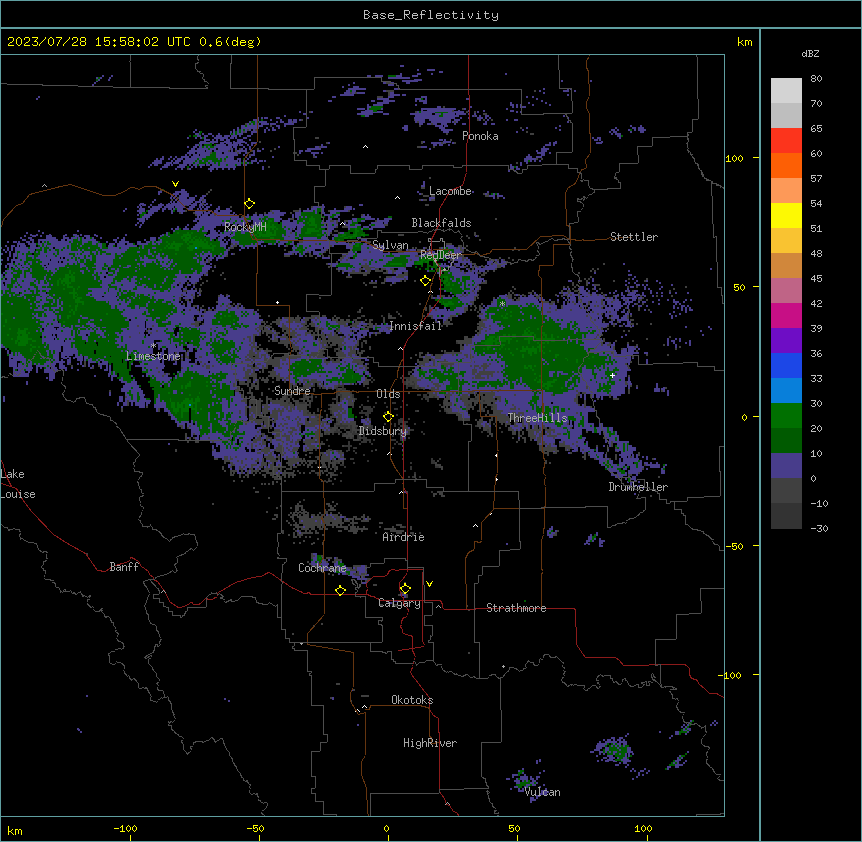Click the Sundre town label

pyautogui.click(x=292, y=391)
